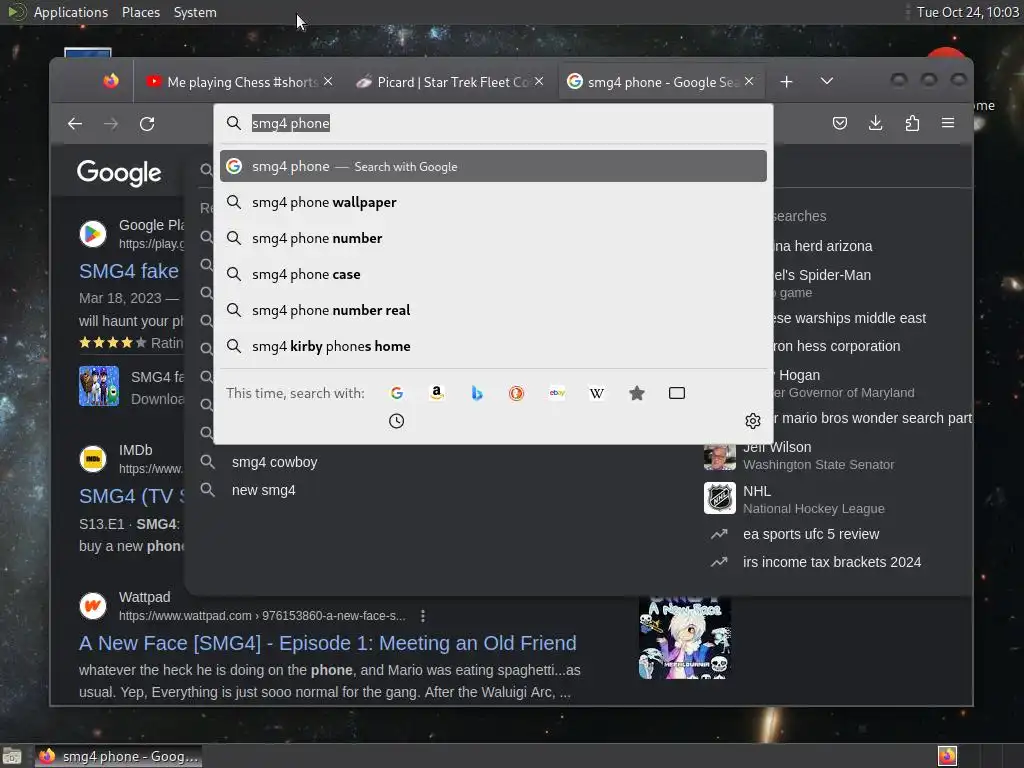Select trending ea sports ufc 5 review

811,534
